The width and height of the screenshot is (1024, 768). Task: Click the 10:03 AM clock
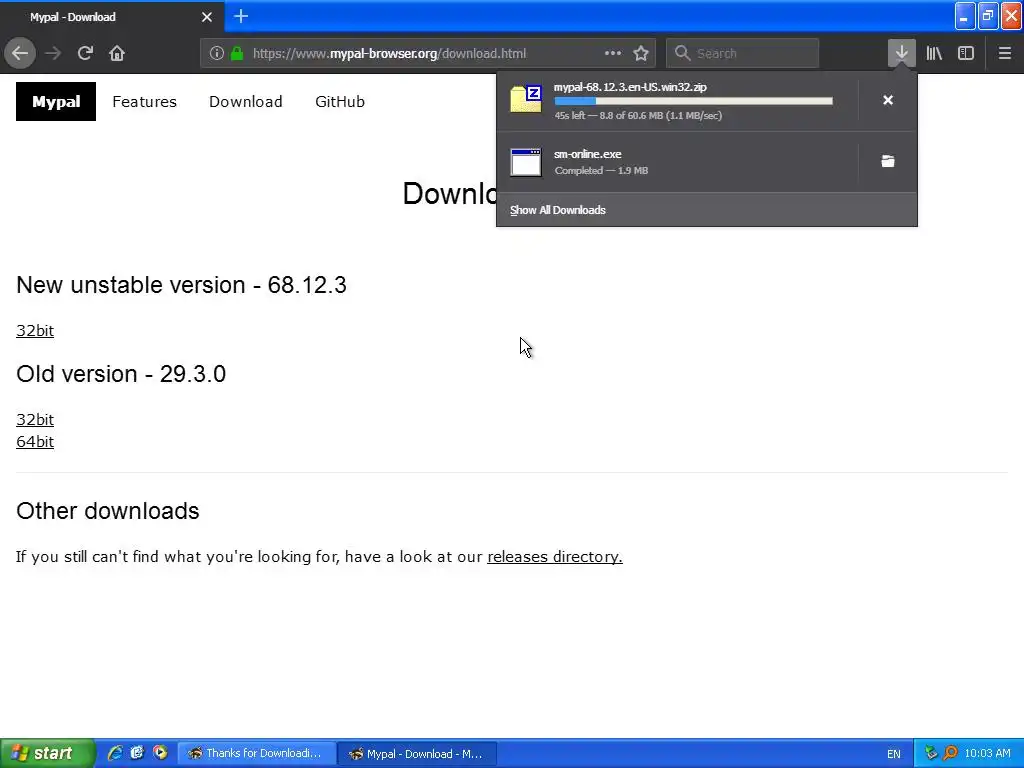[987, 754]
